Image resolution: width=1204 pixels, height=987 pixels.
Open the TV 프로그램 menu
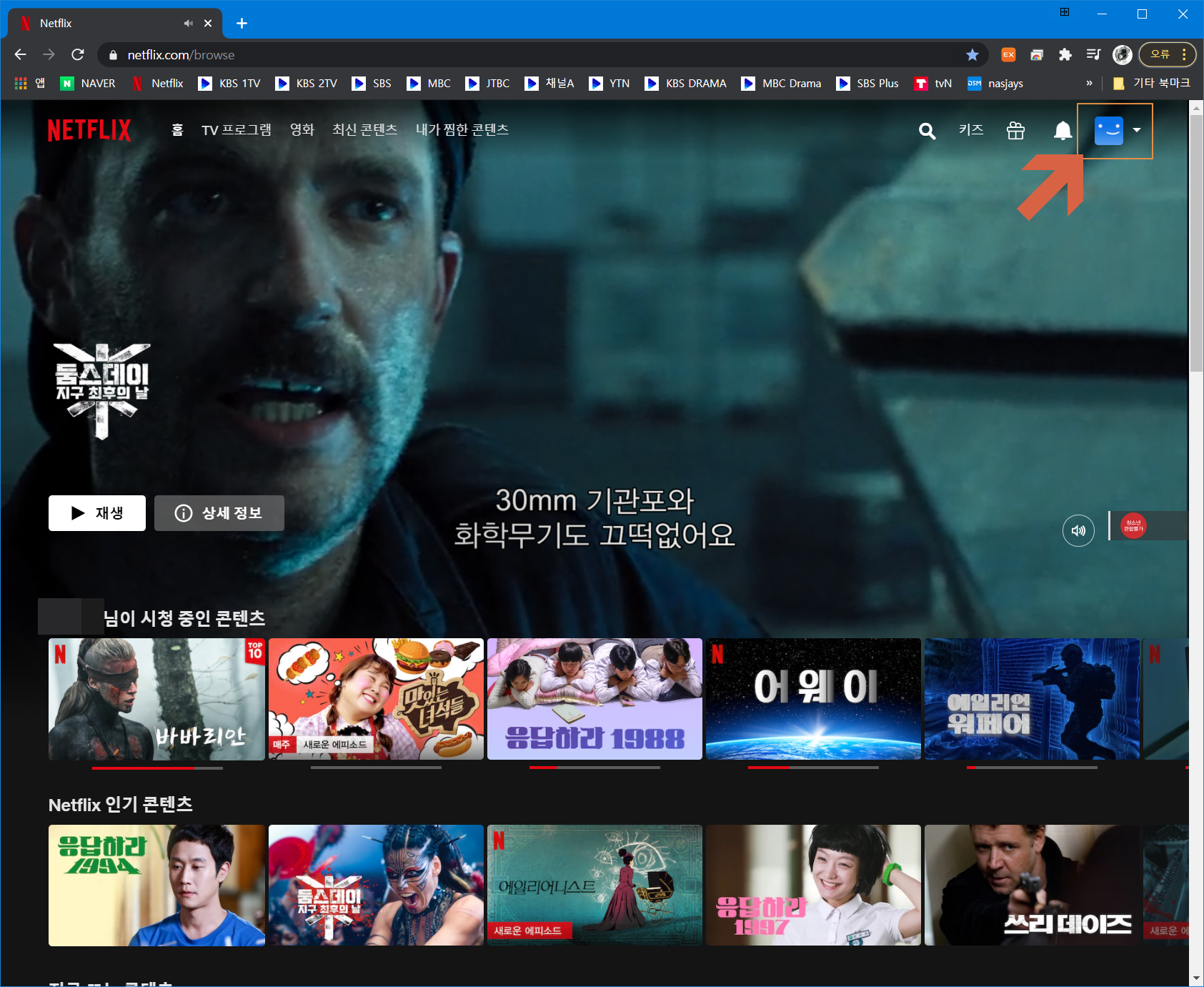[x=237, y=130]
